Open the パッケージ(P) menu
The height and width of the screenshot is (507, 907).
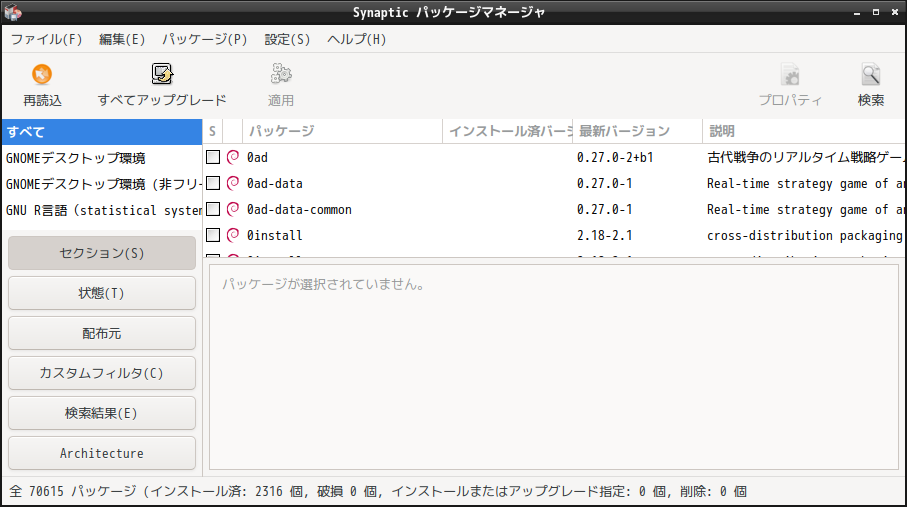pyautogui.click(x=204, y=39)
